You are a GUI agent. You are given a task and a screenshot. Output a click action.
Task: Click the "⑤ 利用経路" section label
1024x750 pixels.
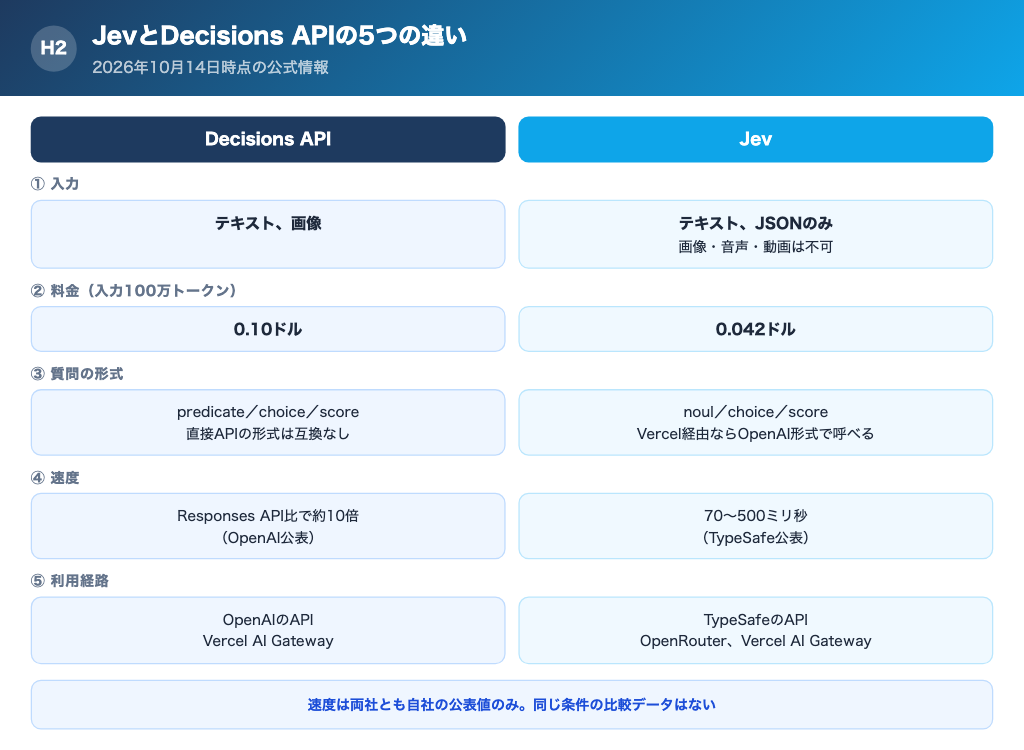[x=70, y=581]
